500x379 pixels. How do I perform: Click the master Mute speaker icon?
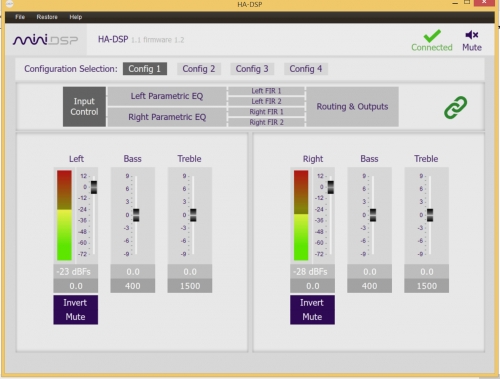tap(472, 35)
